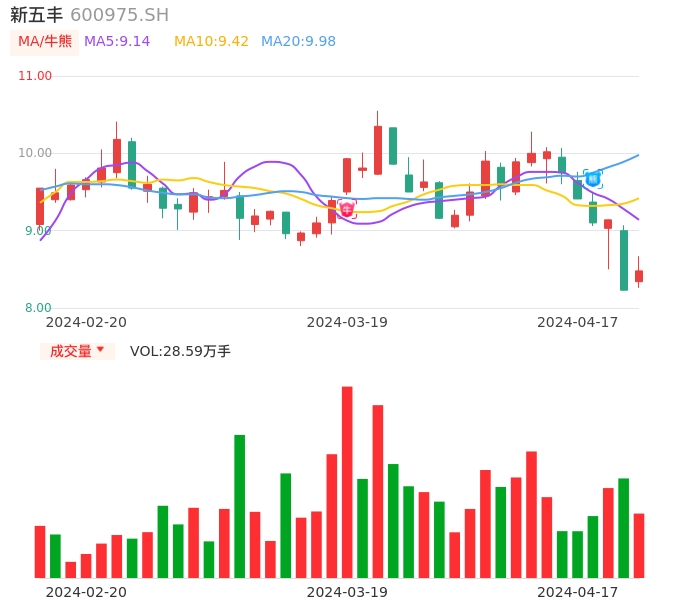Click the MA/牛熊 indicator selector

click(45, 42)
